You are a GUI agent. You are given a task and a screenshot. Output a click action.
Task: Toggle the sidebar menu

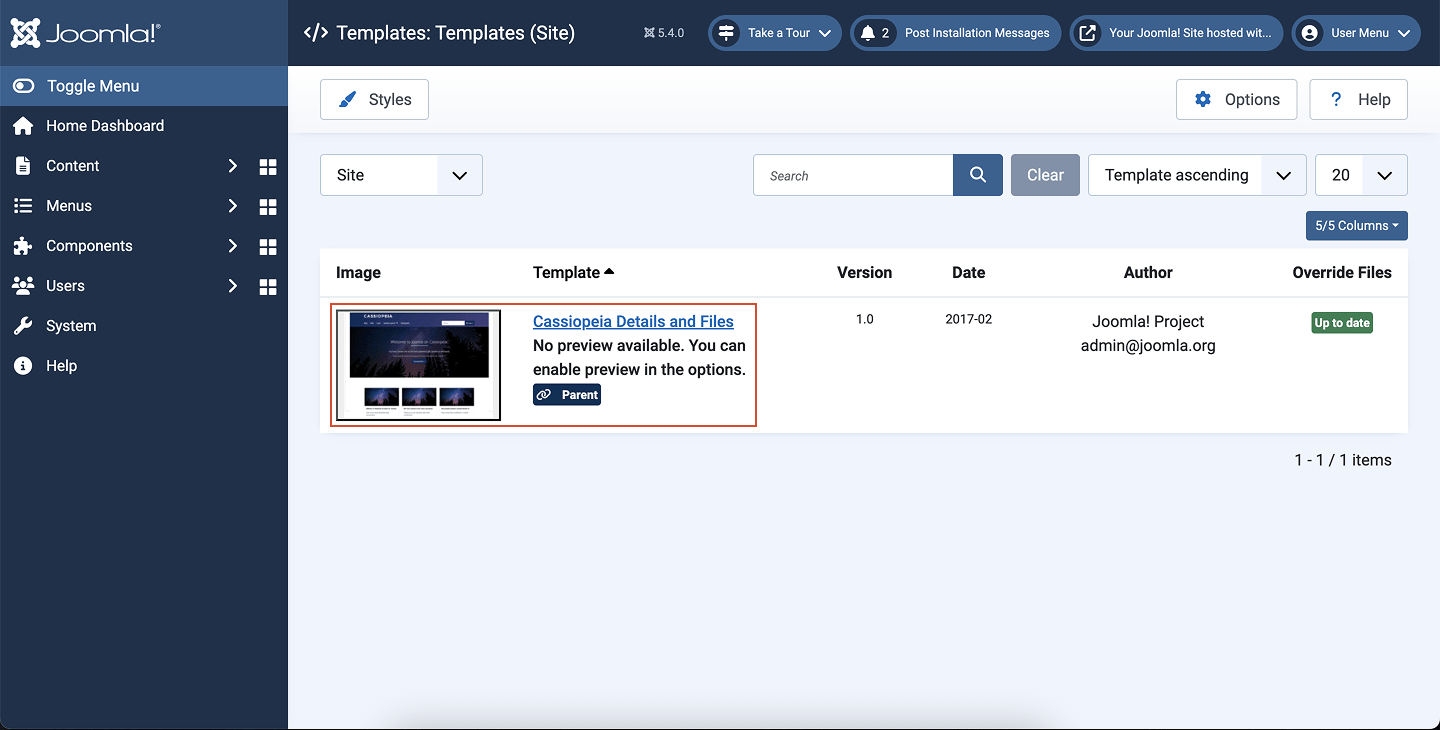[144, 86]
